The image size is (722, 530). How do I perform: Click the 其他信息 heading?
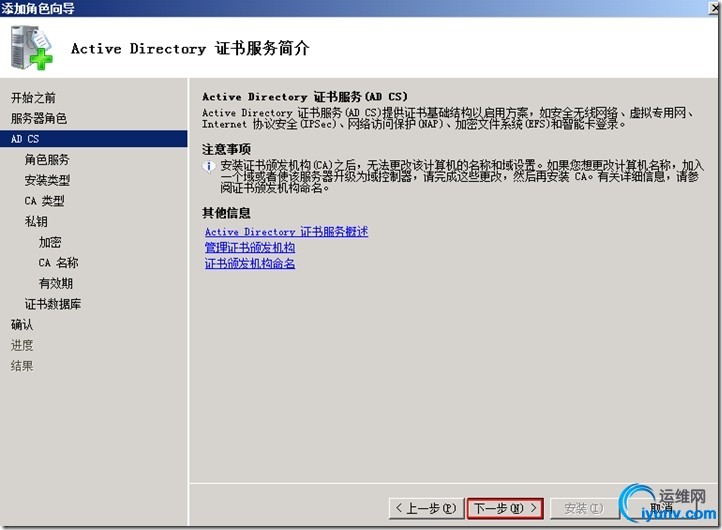point(226,213)
